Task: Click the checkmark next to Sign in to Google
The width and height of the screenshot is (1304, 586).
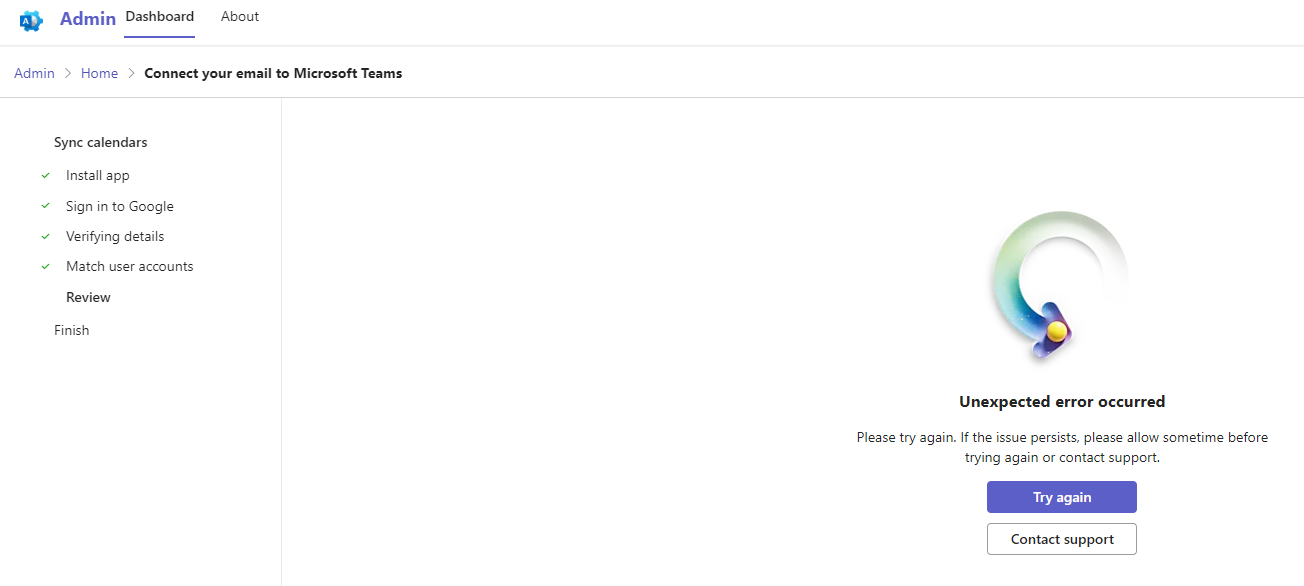Action: click(46, 206)
